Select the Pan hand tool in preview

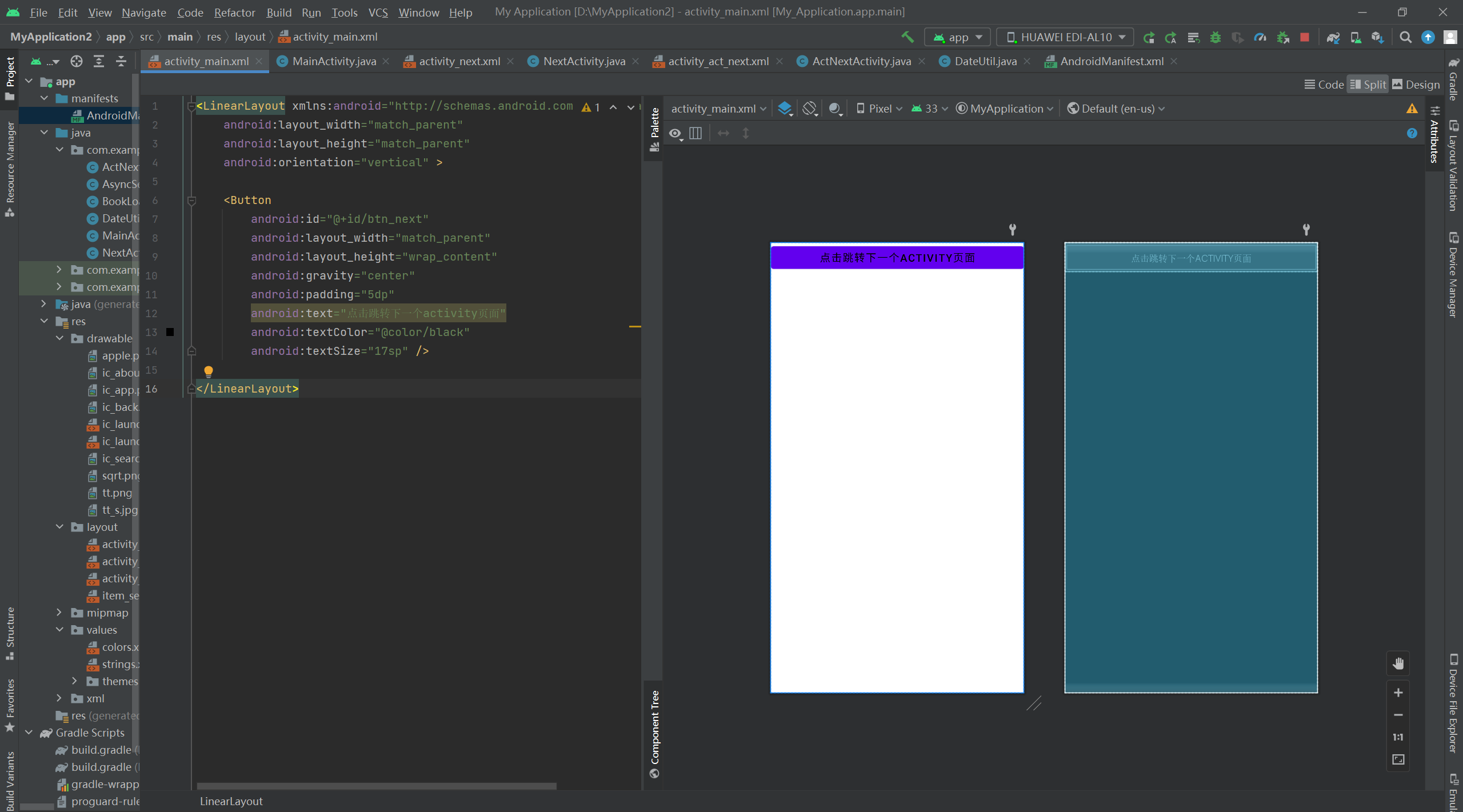1398,663
